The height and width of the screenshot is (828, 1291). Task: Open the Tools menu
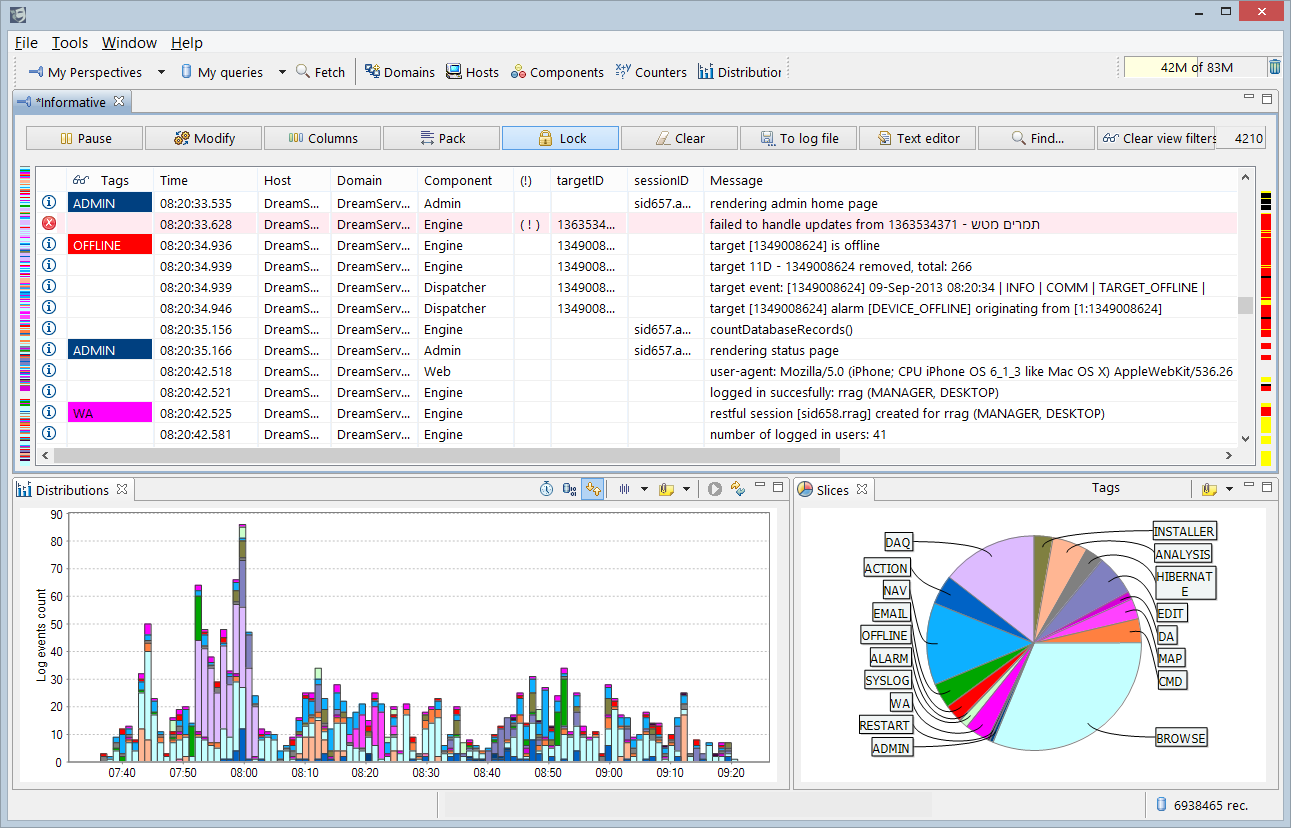70,43
